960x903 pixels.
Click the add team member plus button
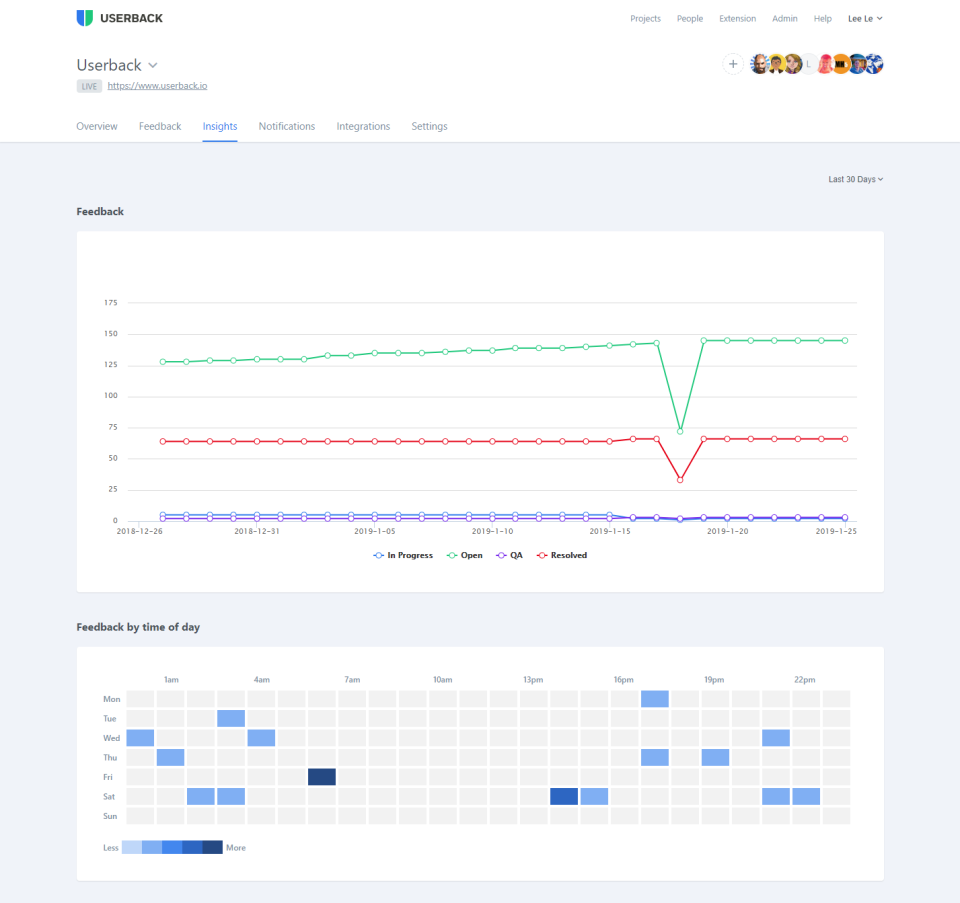tap(733, 64)
